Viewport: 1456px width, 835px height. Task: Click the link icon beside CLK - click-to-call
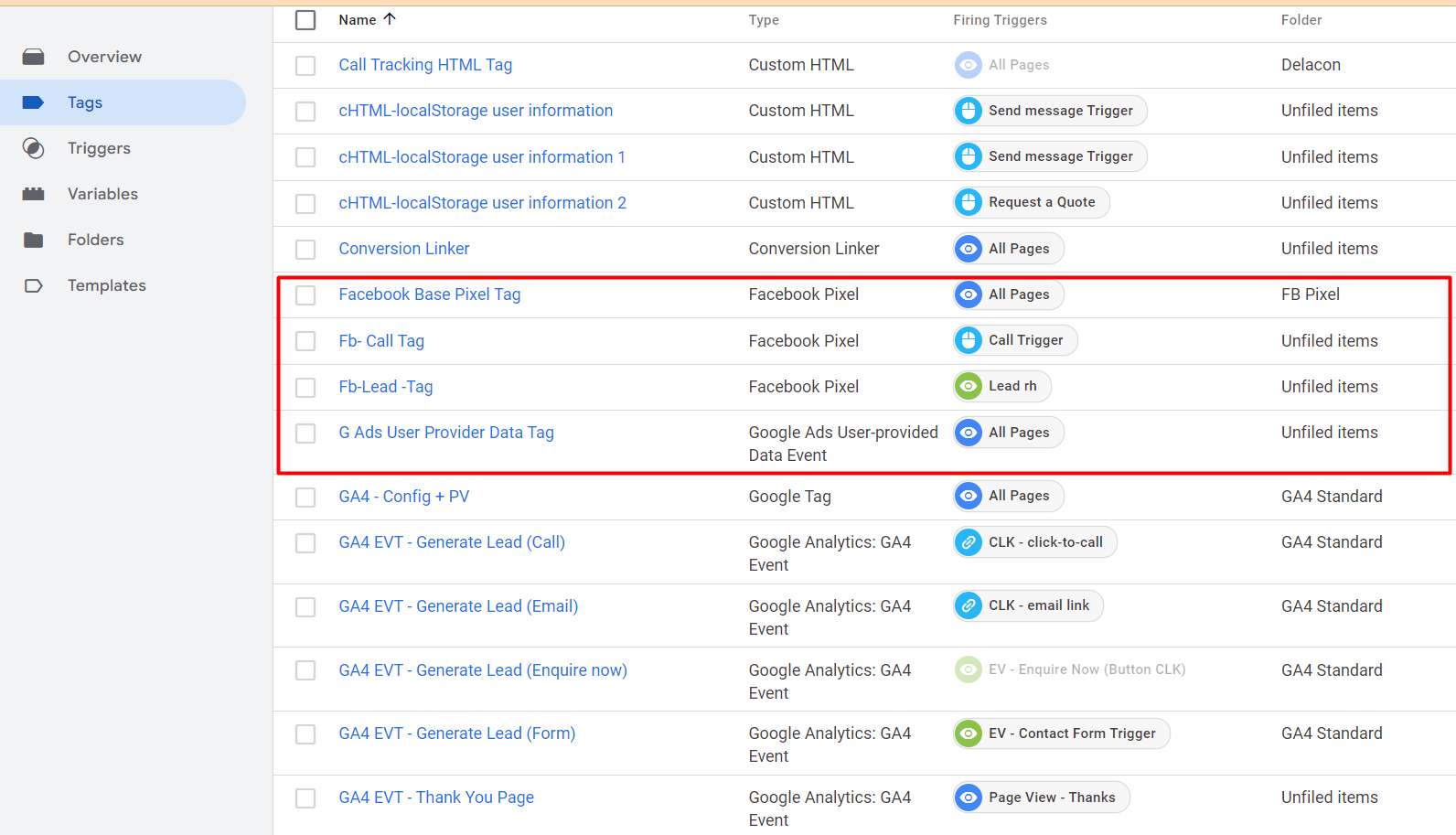point(969,542)
